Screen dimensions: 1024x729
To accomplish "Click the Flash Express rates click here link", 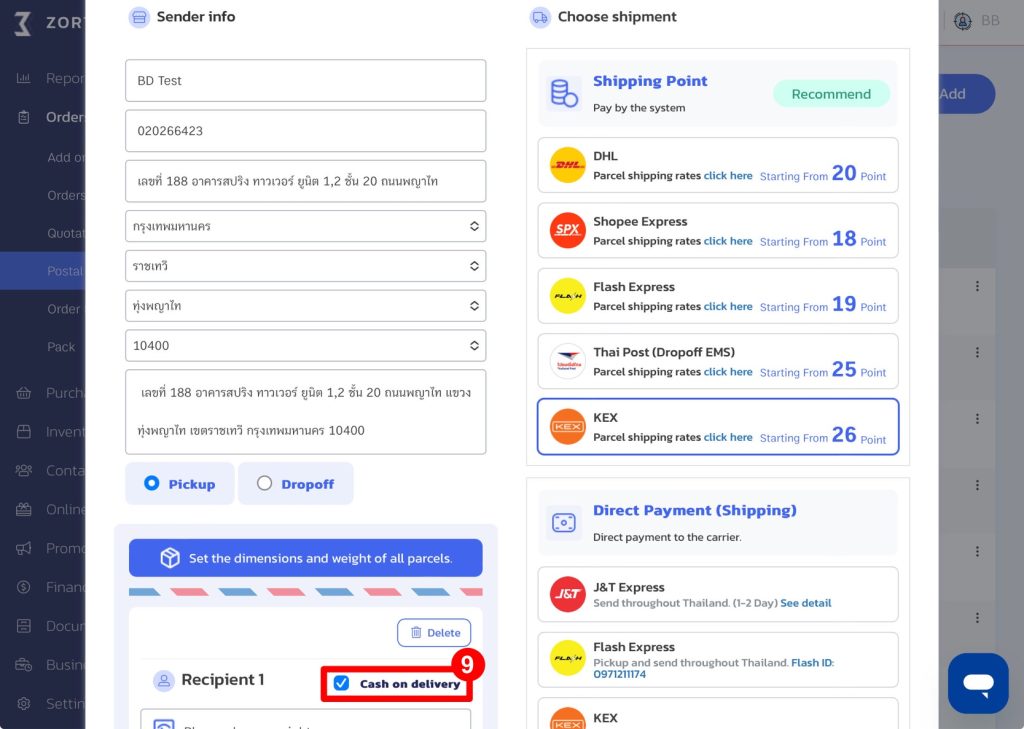I will (728, 306).
